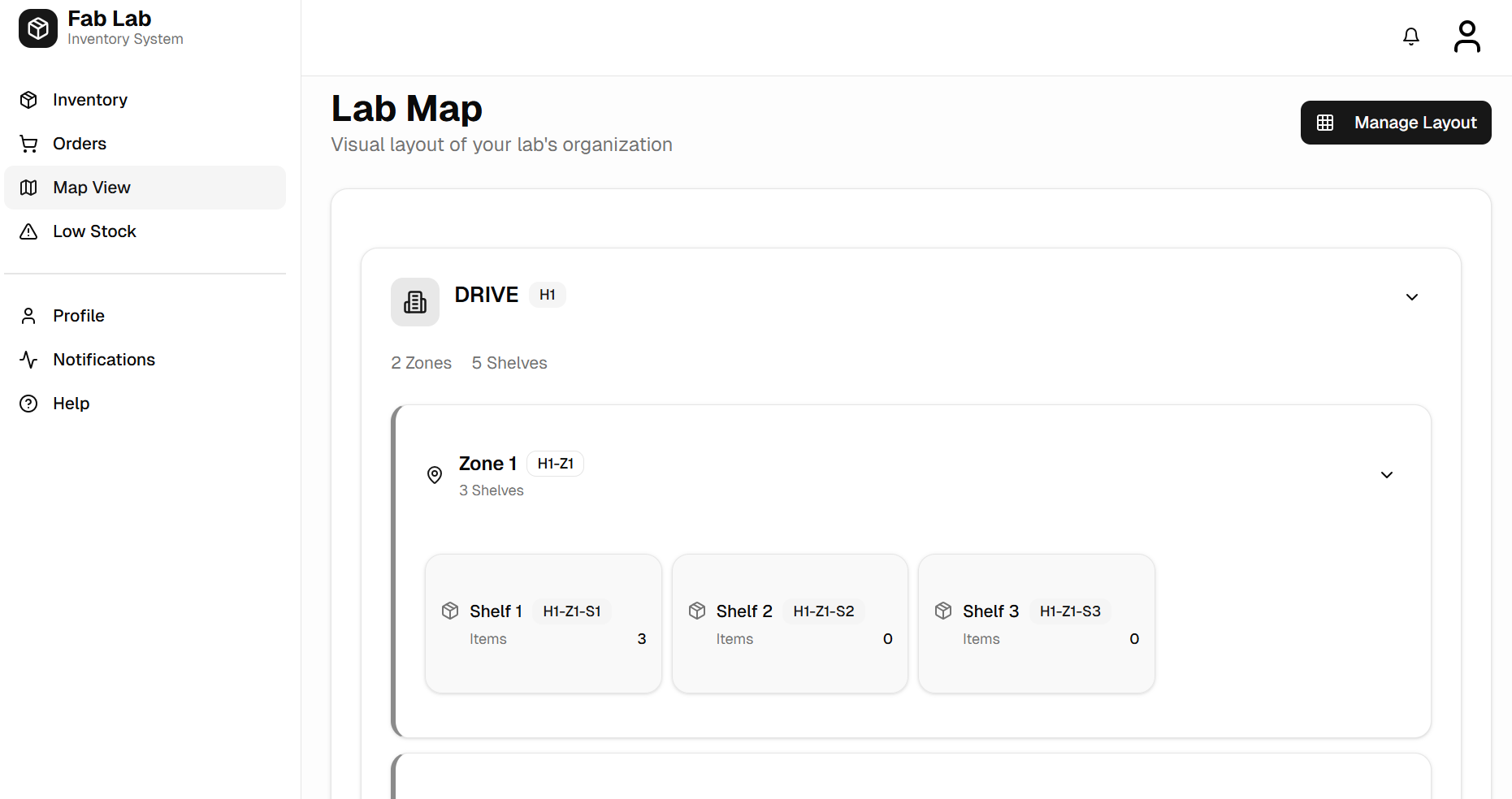Click the Notifications activity pulse icon

tap(28, 360)
